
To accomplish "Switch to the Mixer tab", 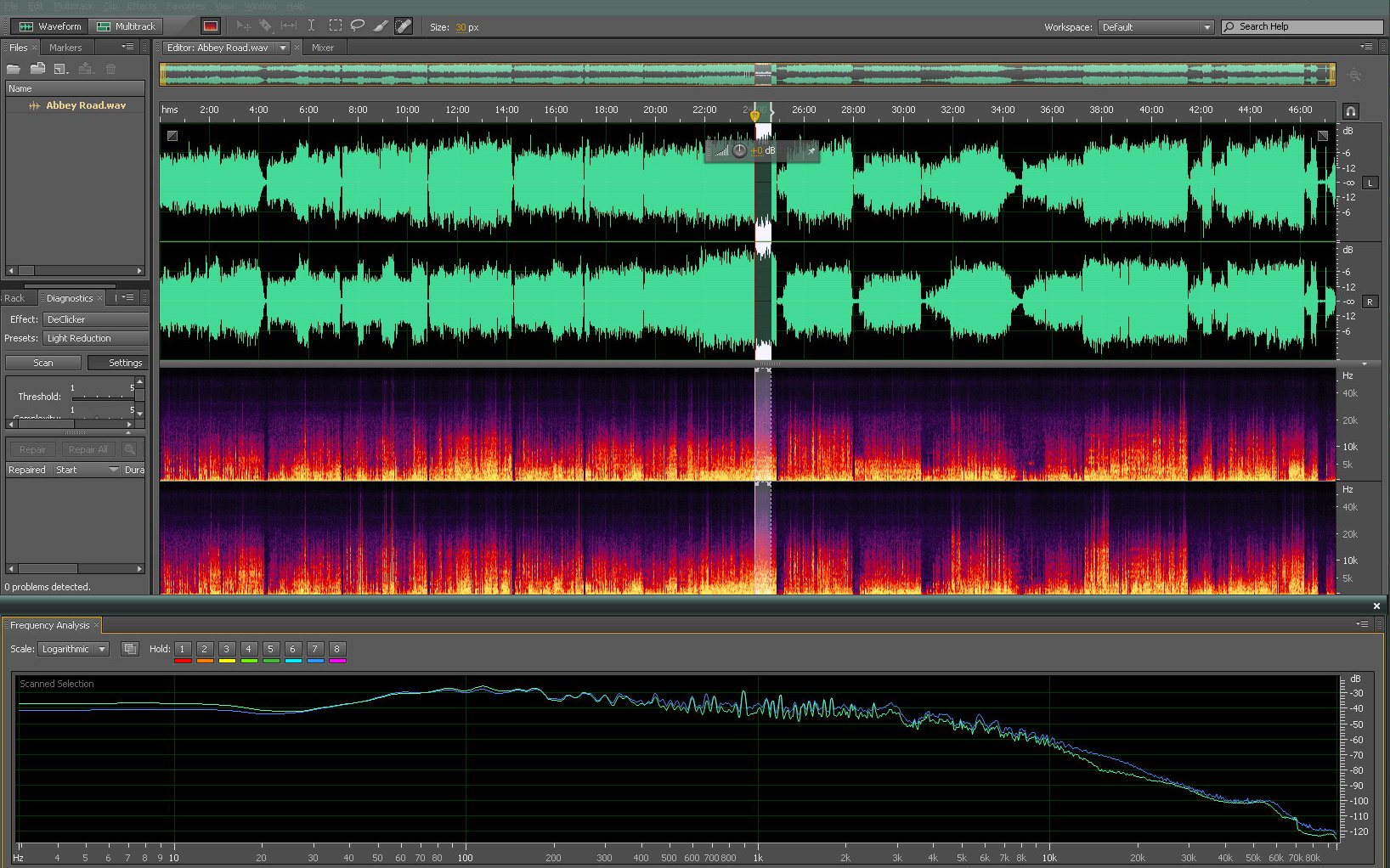I will pos(323,48).
